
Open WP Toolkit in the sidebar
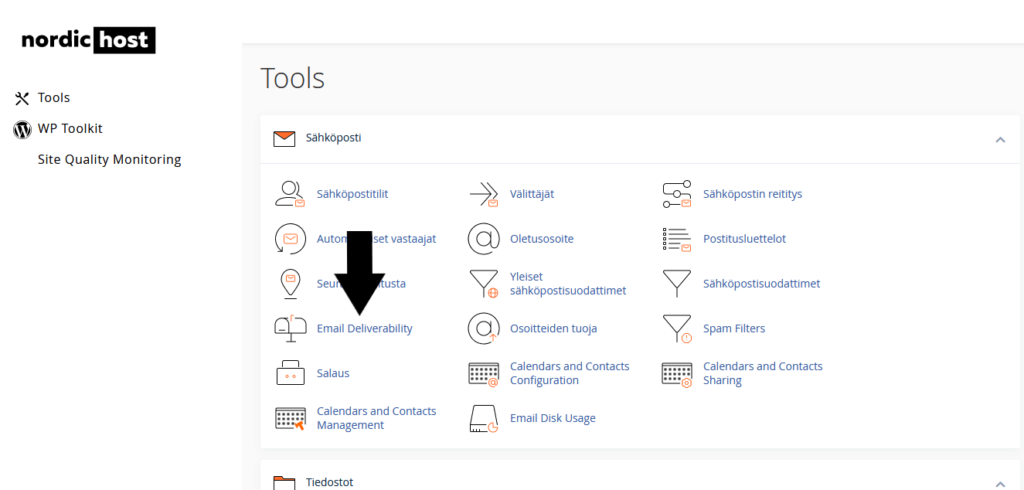point(70,129)
